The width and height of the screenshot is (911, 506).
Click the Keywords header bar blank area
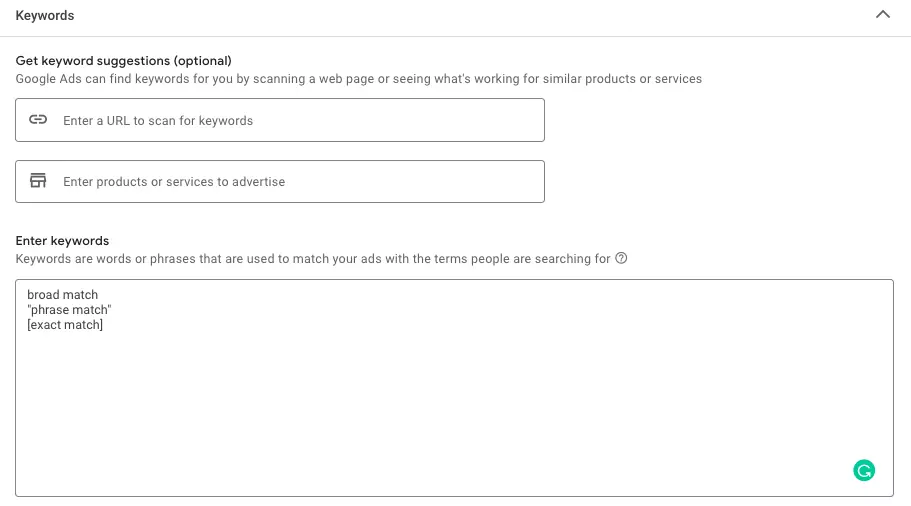tap(465, 16)
